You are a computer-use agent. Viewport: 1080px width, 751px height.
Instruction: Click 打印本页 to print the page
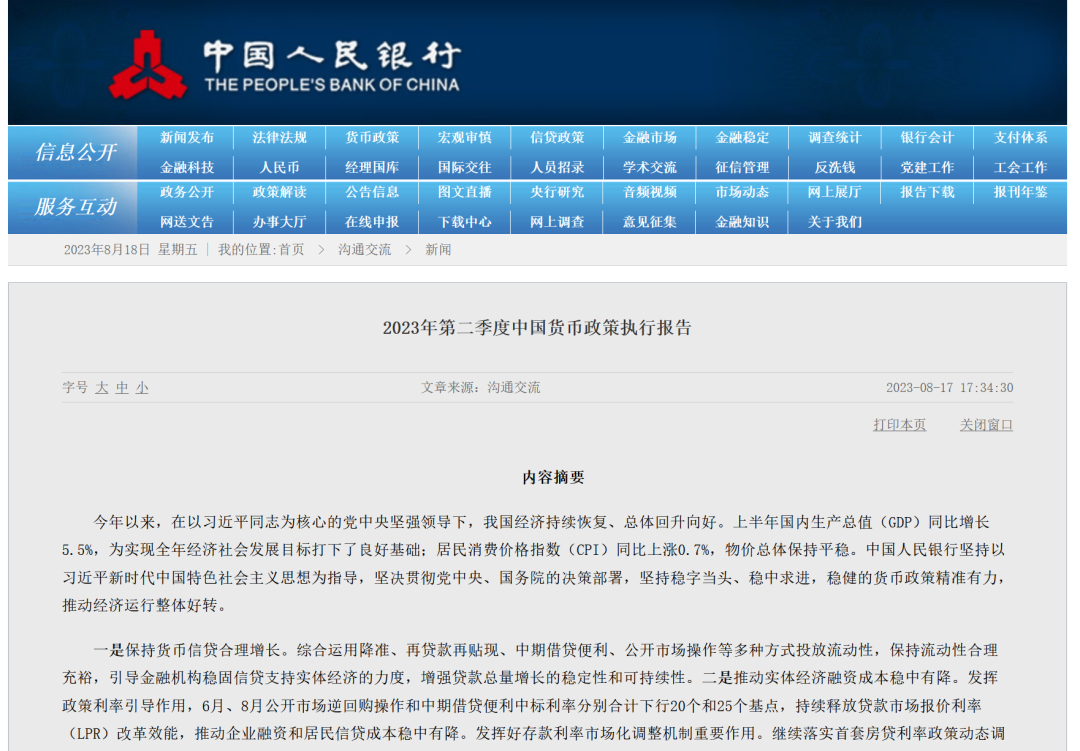coord(899,425)
